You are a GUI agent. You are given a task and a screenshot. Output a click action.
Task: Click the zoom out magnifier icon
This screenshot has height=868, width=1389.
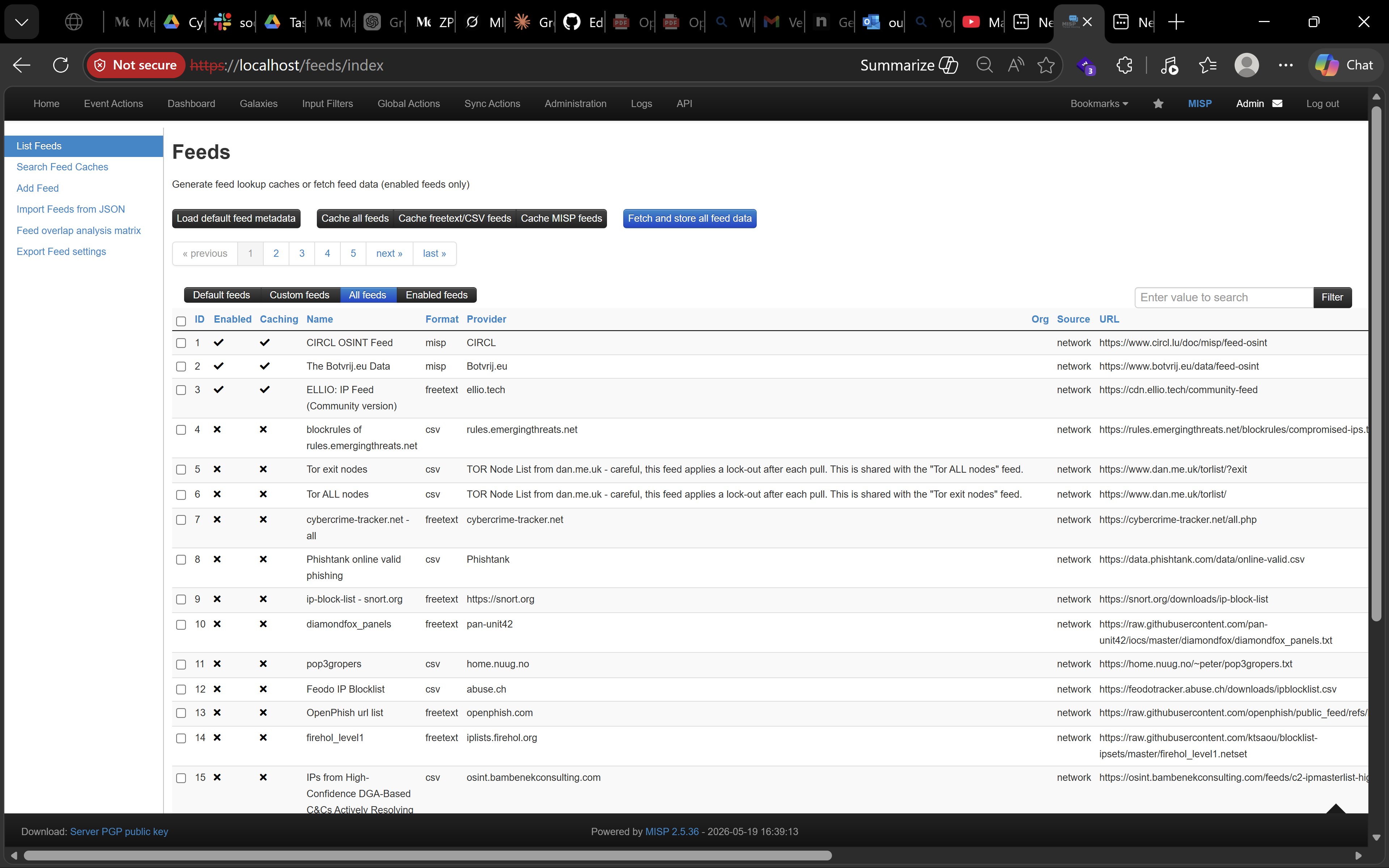[984, 65]
